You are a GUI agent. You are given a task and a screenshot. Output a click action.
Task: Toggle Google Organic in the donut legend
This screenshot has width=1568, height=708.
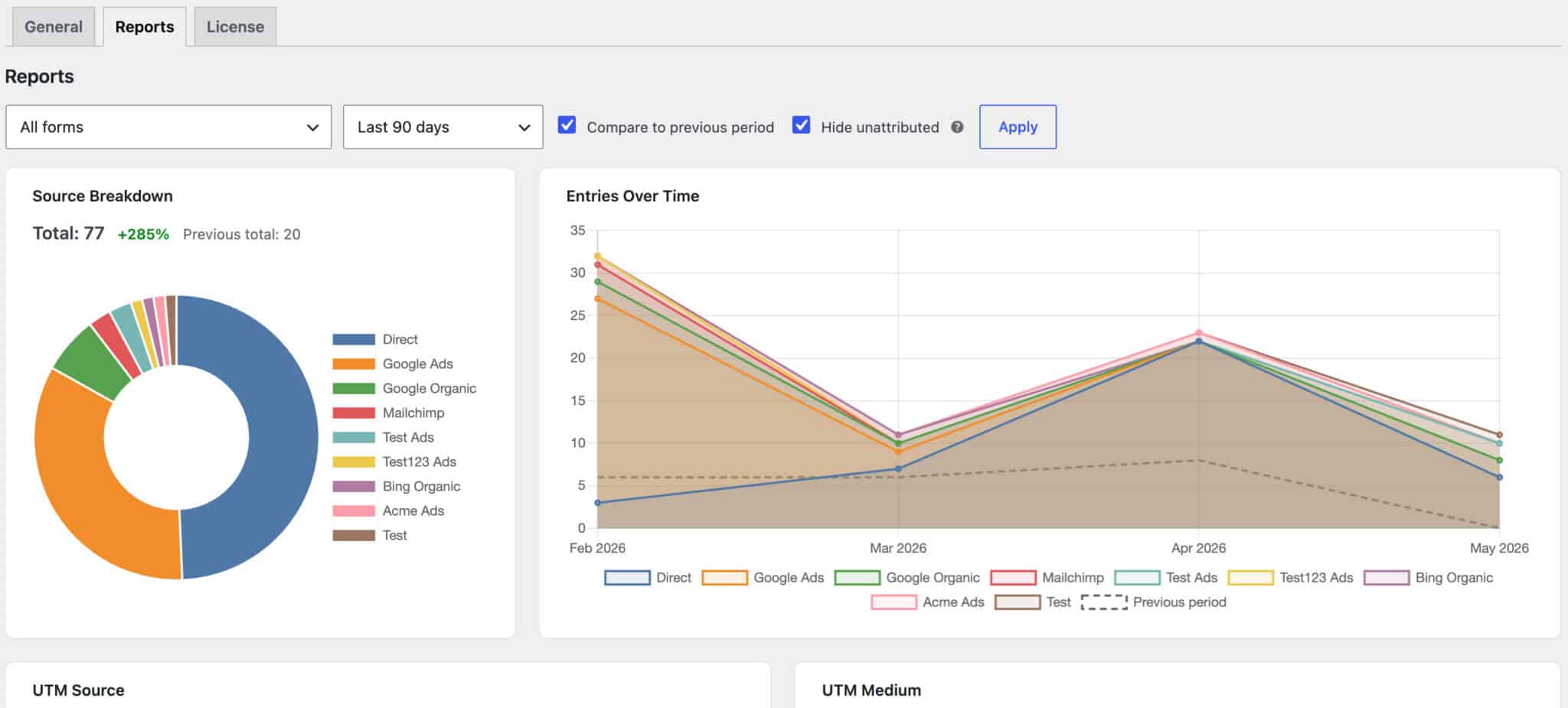pos(404,388)
